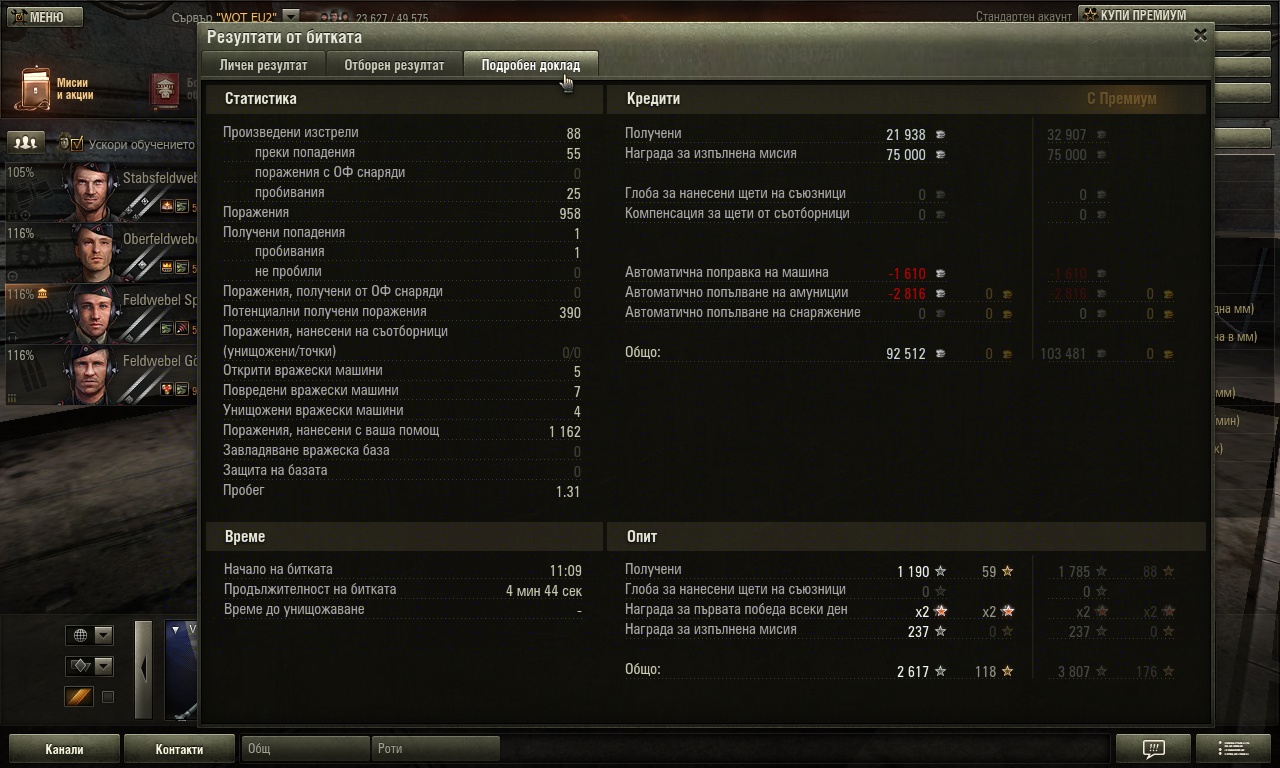The width and height of the screenshot is (1280, 768).
Task: Toggle small checkbox next to camouflage icon
Action: [108, 697]
